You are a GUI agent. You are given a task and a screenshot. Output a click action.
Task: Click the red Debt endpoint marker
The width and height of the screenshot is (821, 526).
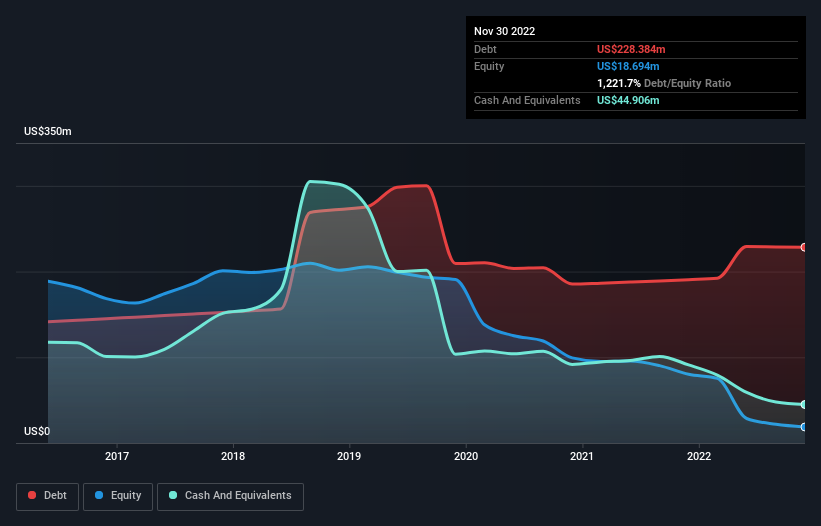point(804,248)
